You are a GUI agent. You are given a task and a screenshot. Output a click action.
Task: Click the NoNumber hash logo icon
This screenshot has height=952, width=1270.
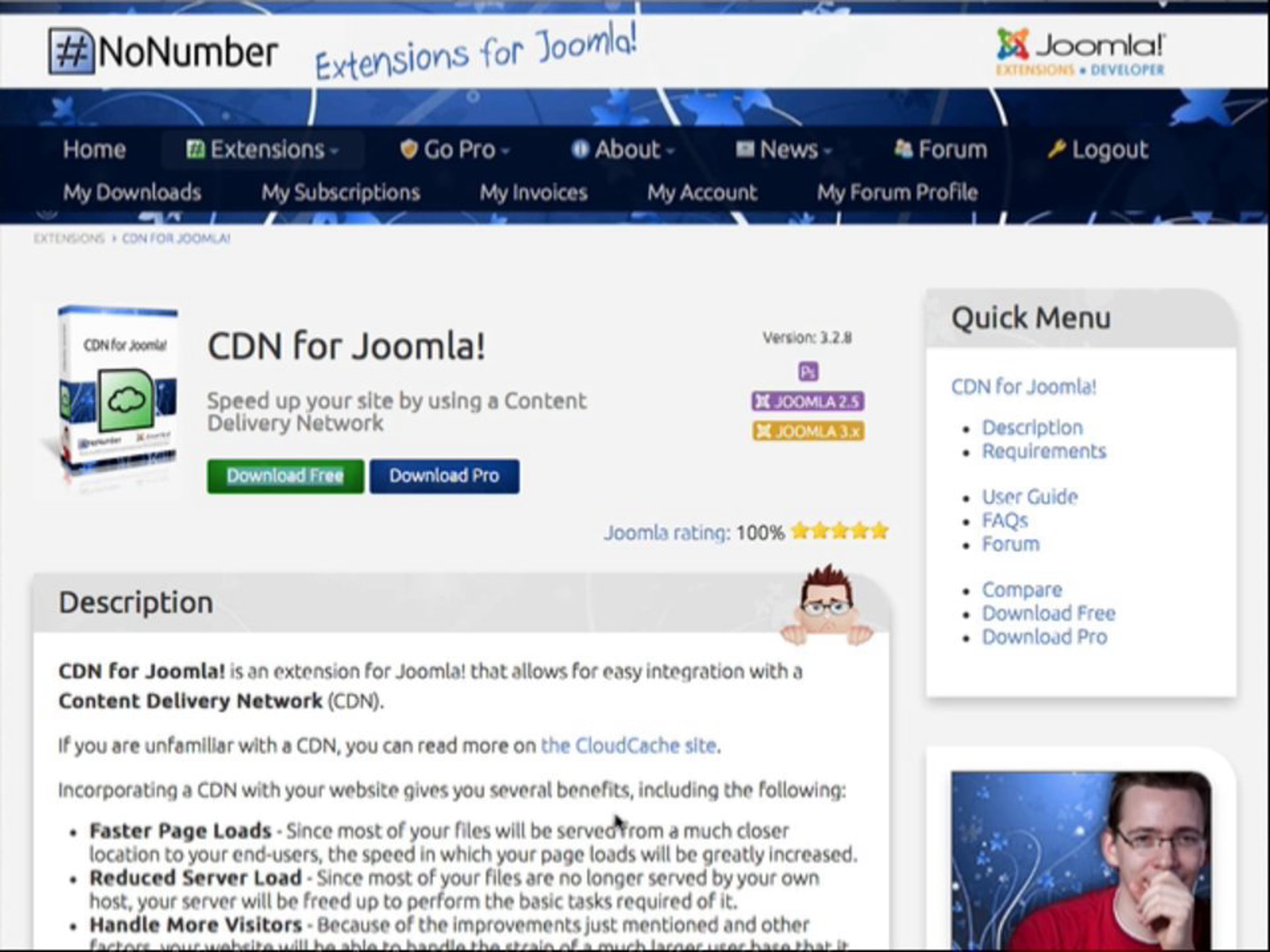71,52
